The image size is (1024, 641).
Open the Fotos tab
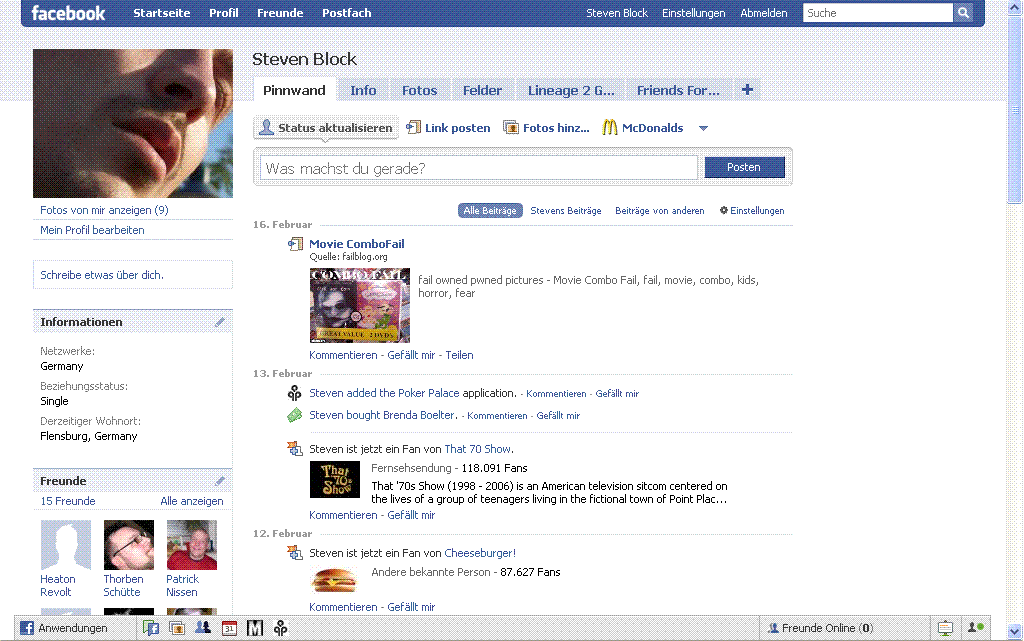[419, 90]
